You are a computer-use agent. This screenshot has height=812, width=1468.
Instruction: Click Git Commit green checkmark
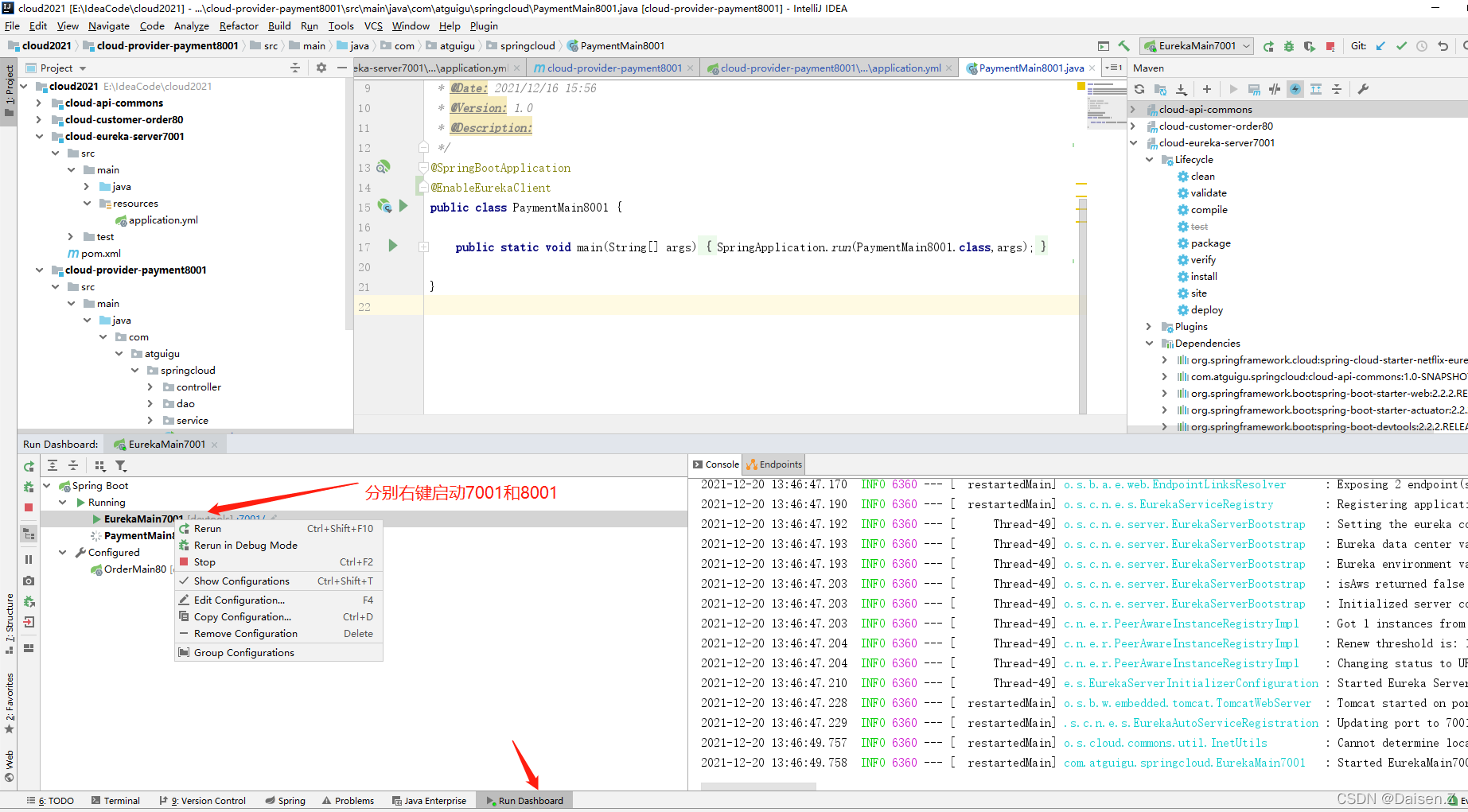(1401, 46)
